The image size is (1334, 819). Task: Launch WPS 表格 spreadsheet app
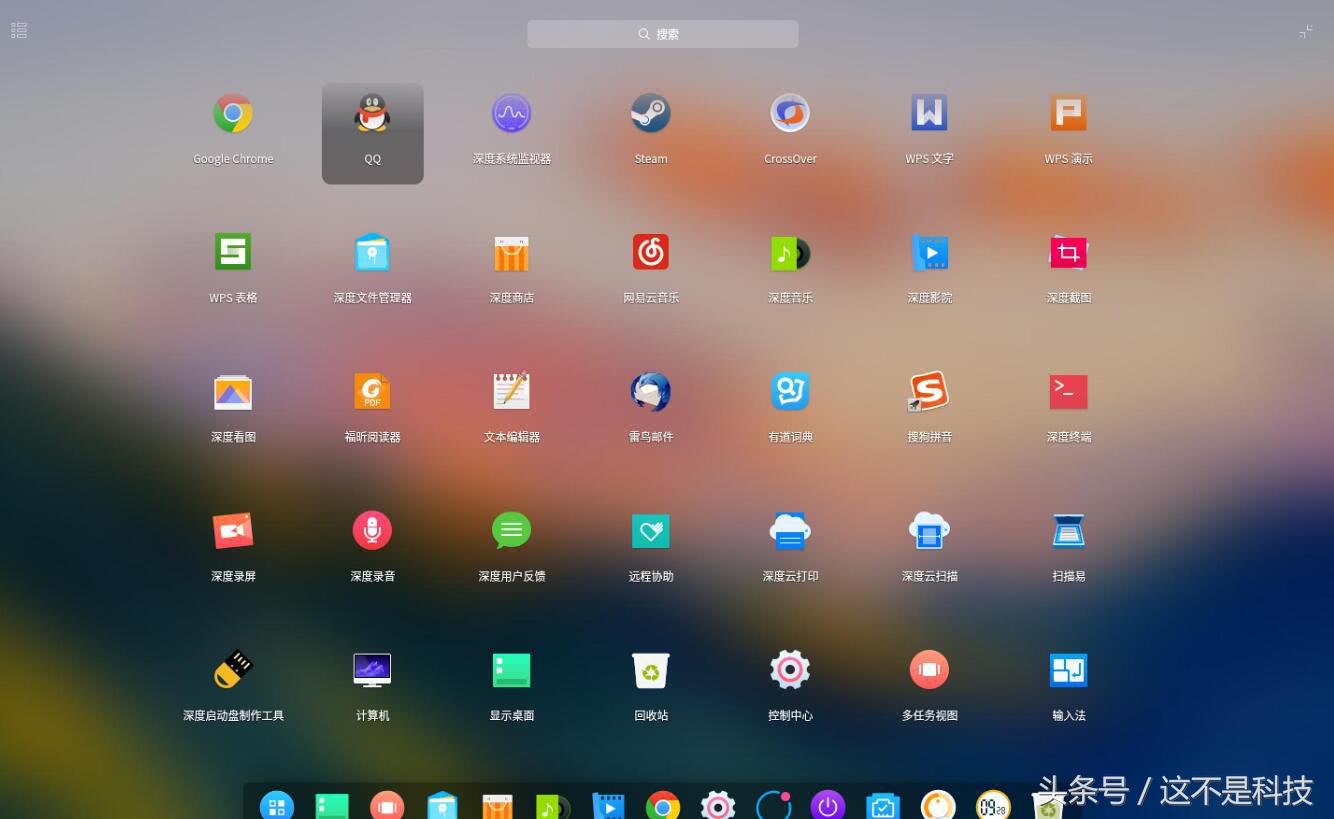point(233,253)
